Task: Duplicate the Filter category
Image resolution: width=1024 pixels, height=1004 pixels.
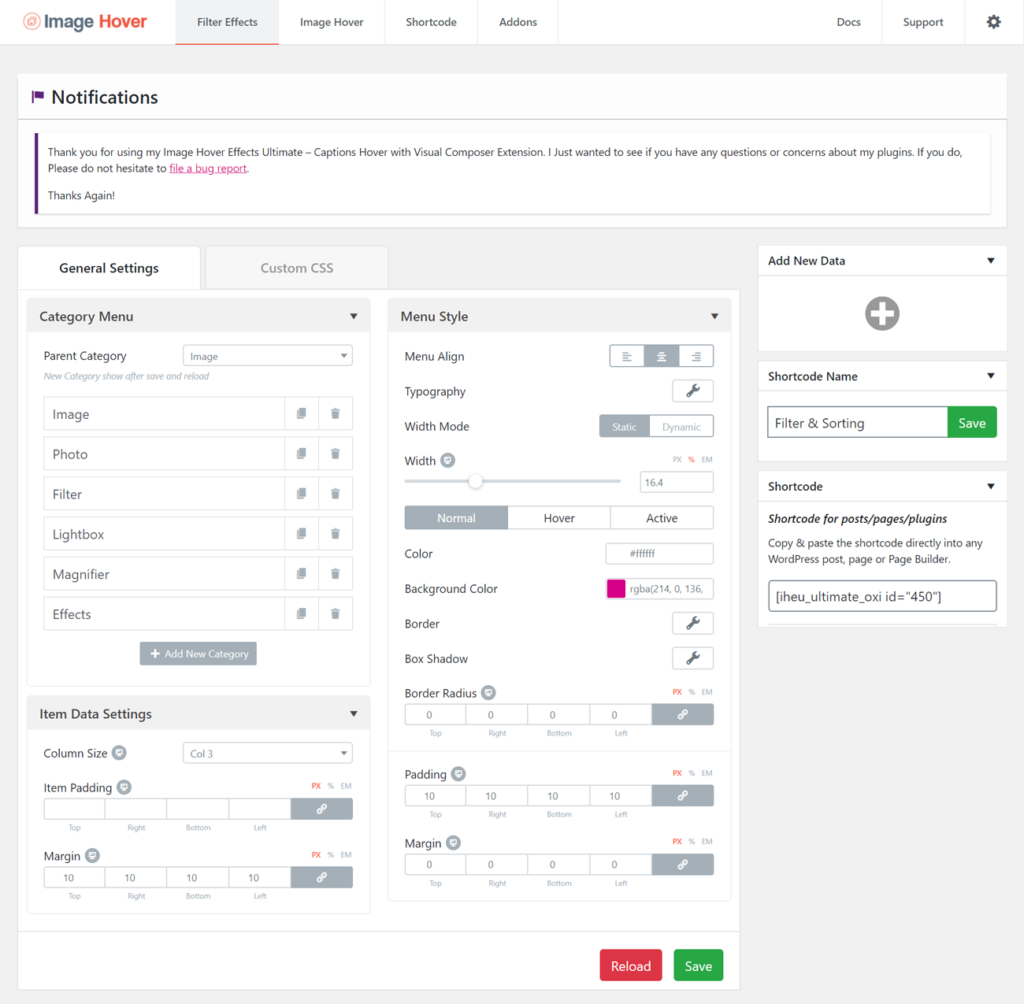Action: (302, 494)
